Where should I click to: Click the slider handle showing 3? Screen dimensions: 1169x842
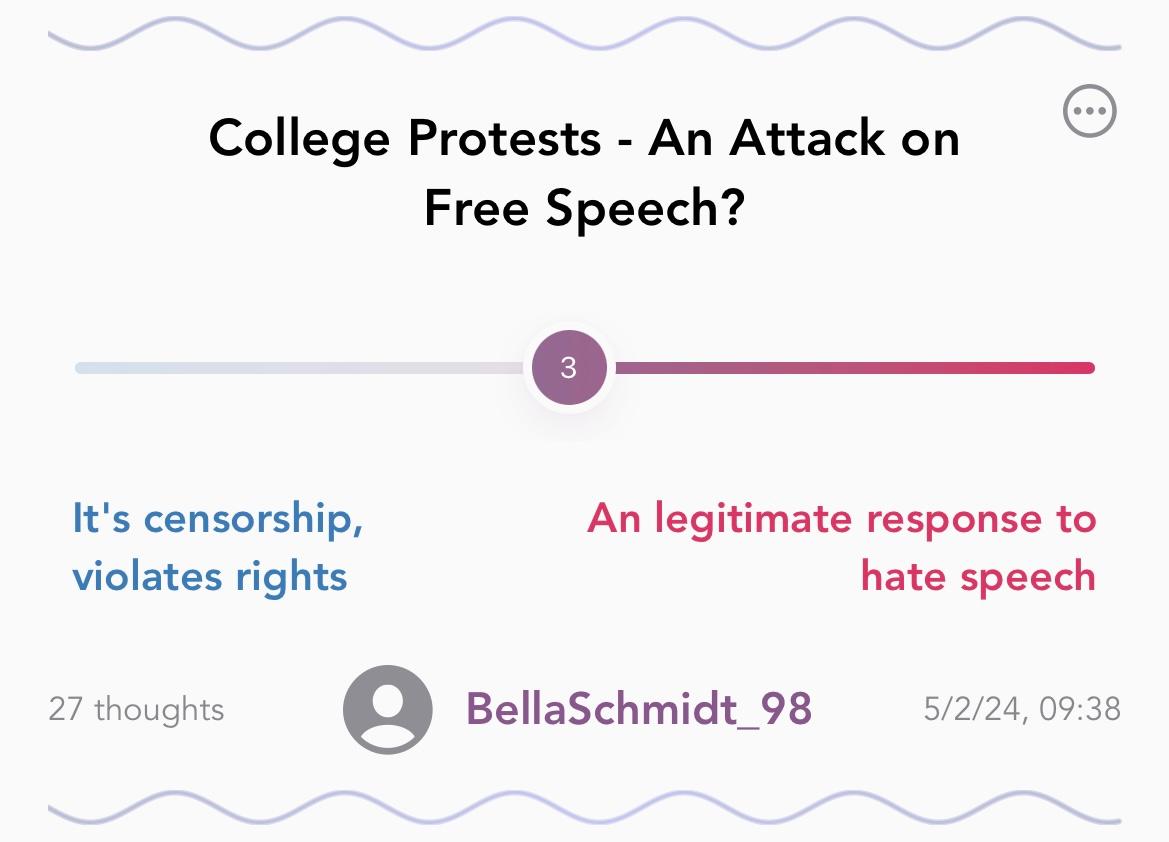(569, 368)
